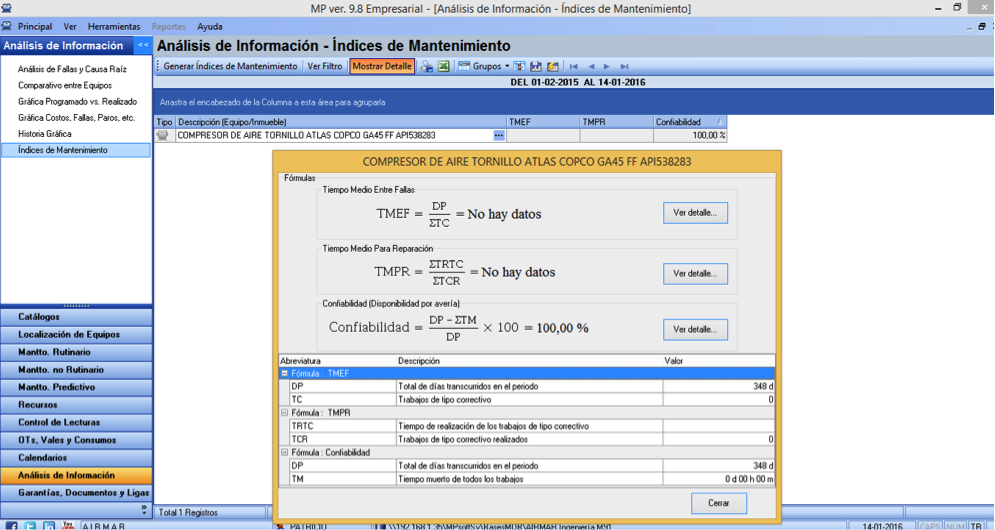Click the Total 1 Registros status text
995x530 pixels.
click(x=188, y=512)
